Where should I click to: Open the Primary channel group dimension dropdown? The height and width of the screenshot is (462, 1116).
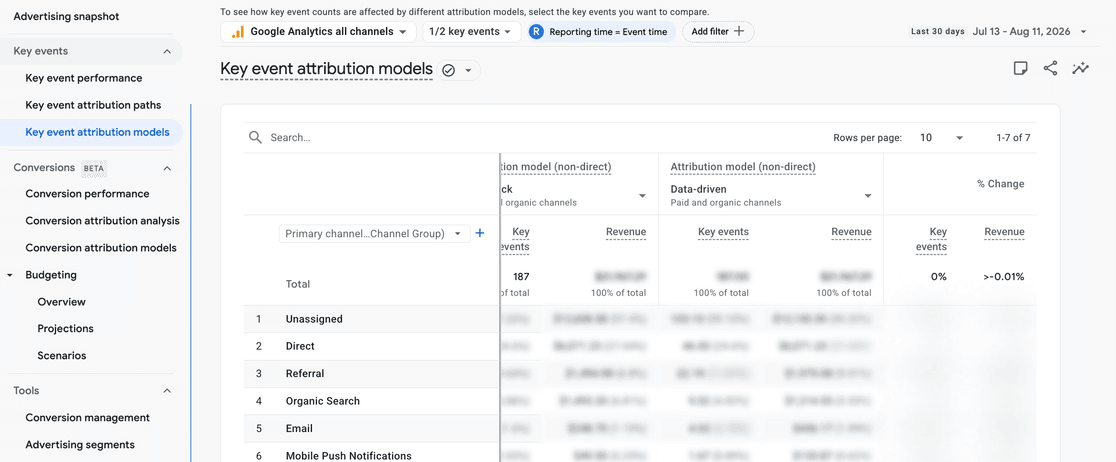tap(374, 233)
